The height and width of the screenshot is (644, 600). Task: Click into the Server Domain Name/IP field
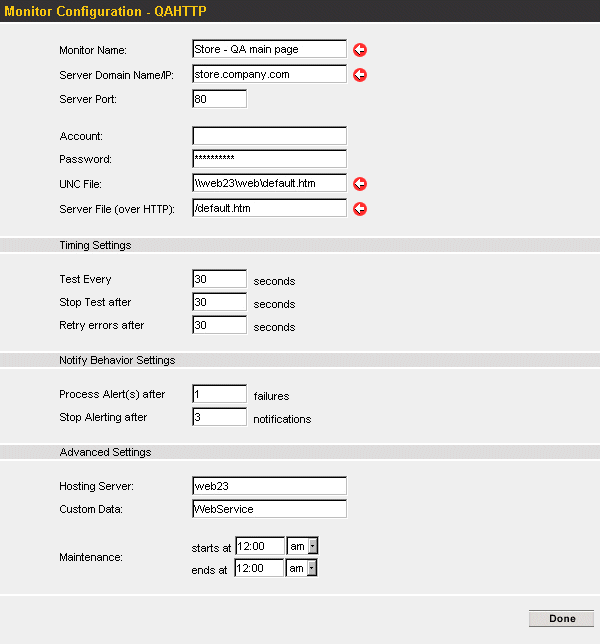pos(269,74)
